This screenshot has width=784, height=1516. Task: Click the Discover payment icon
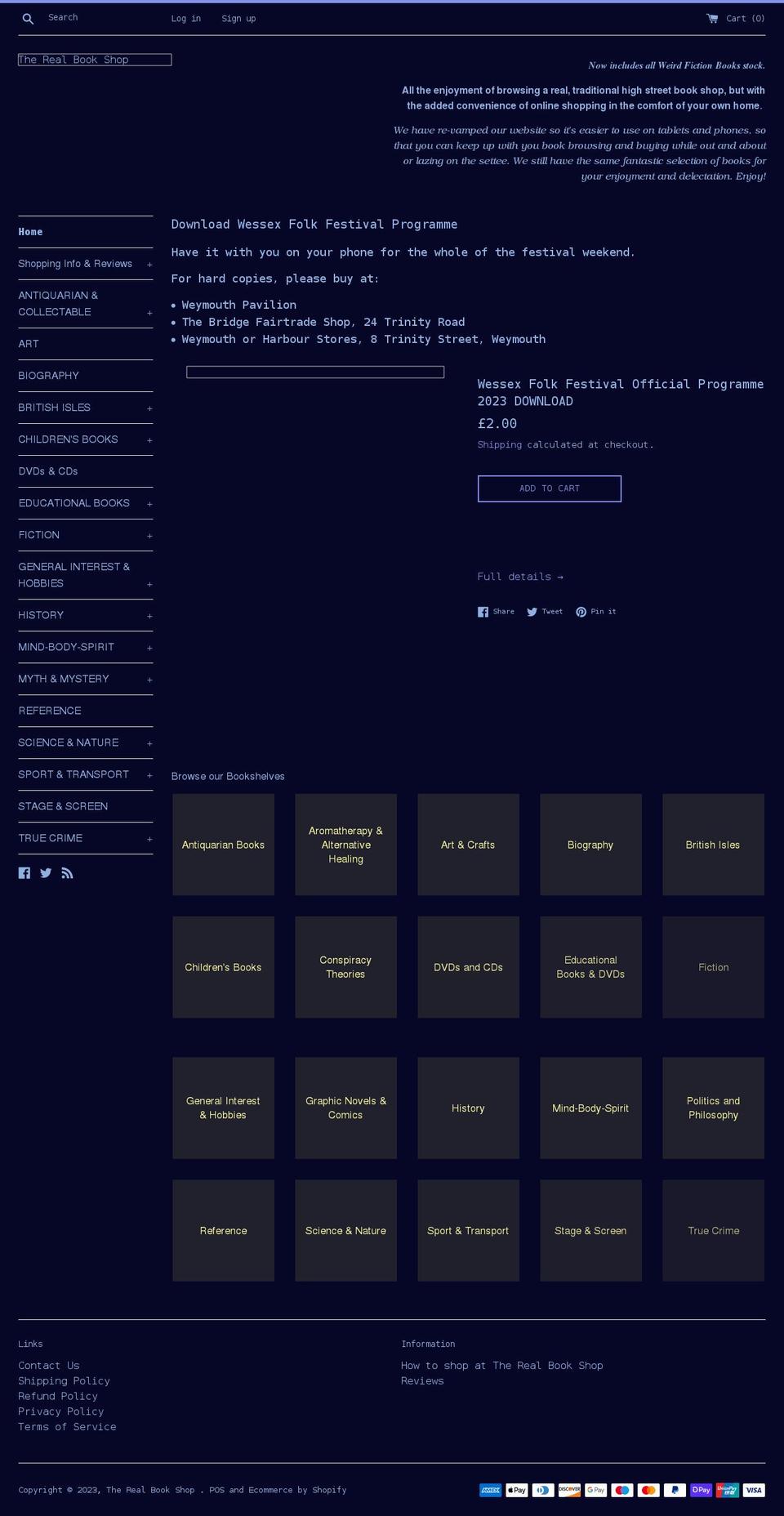(569, 1490)
